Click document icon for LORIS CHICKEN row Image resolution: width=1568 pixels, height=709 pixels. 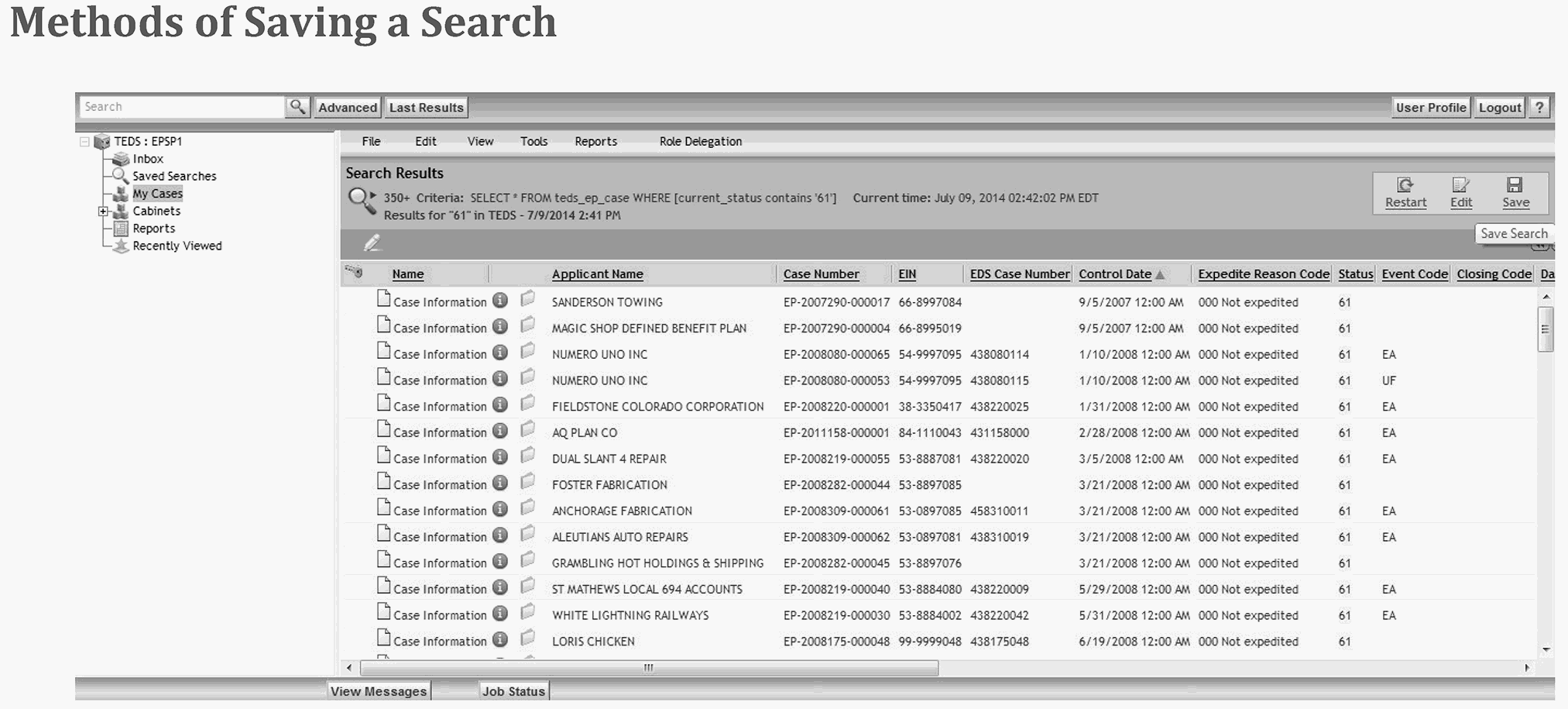point(383,638)
